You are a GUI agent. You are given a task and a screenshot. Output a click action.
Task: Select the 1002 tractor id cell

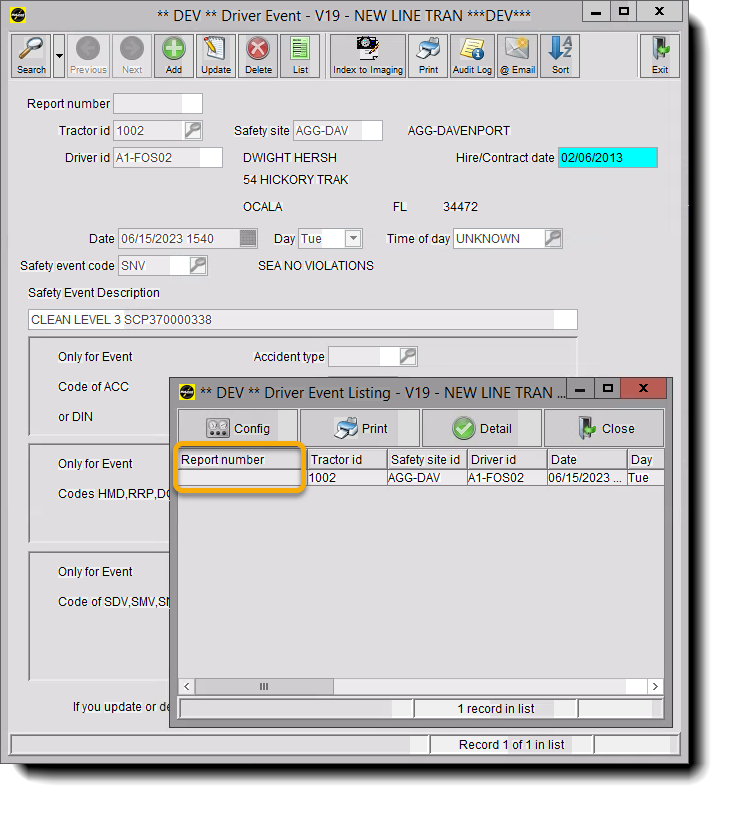(x=347, y=478)
